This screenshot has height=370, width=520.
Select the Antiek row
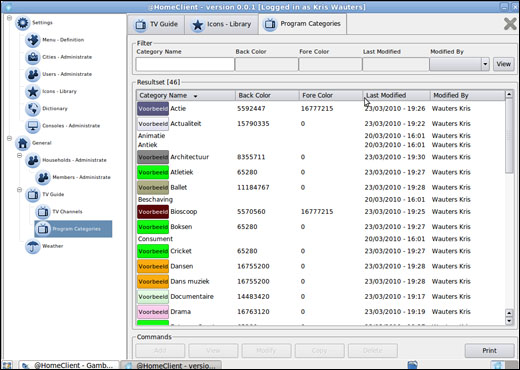tap(321, 145)
